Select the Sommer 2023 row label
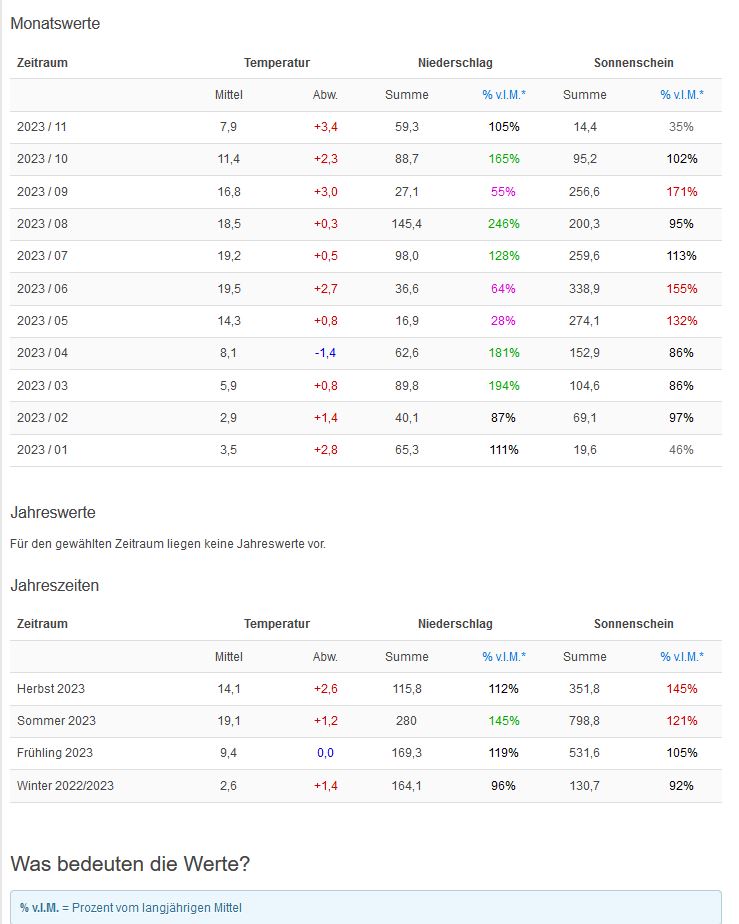Viewport: 739px width, 924px height. click(56, 721)
